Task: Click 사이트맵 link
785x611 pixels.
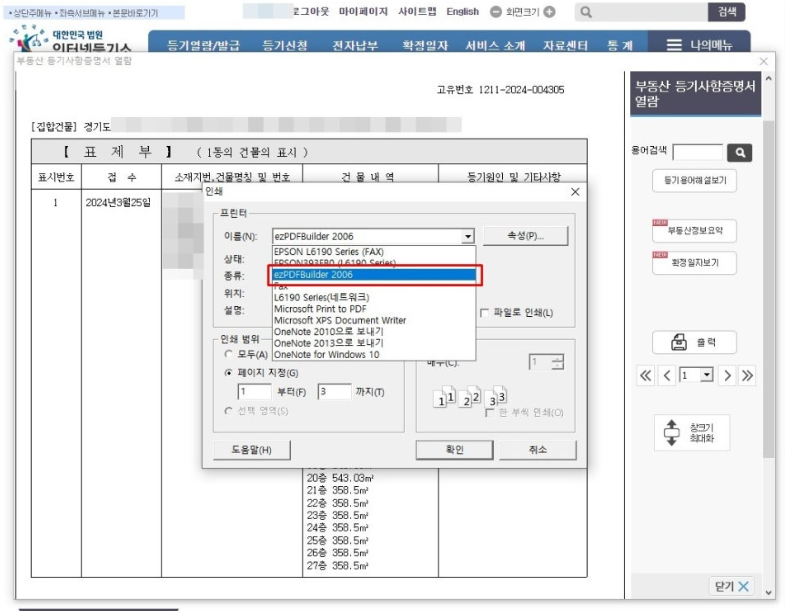Action: [x=417, y=12]
